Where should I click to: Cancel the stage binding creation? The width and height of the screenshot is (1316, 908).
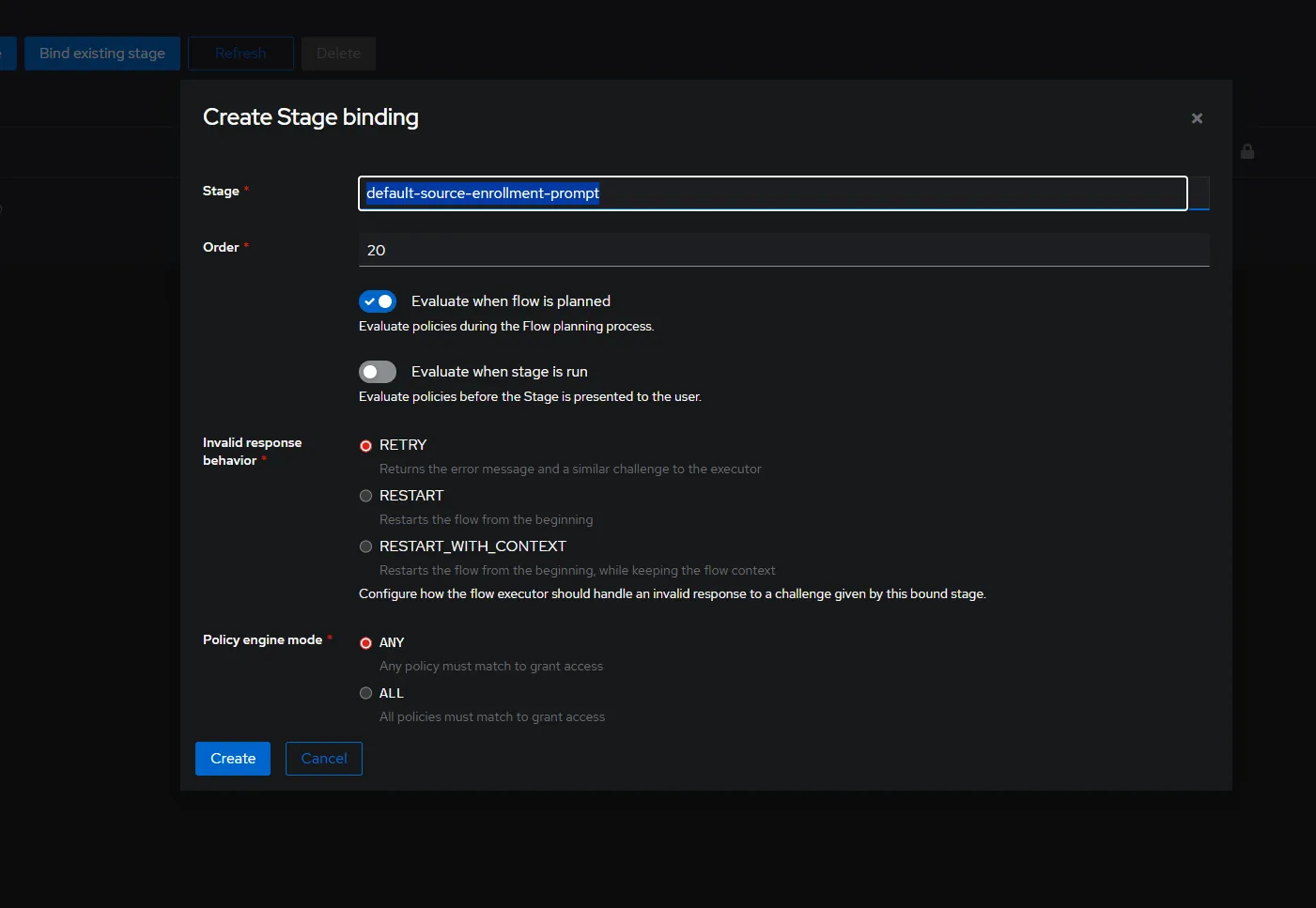[324, 759]
